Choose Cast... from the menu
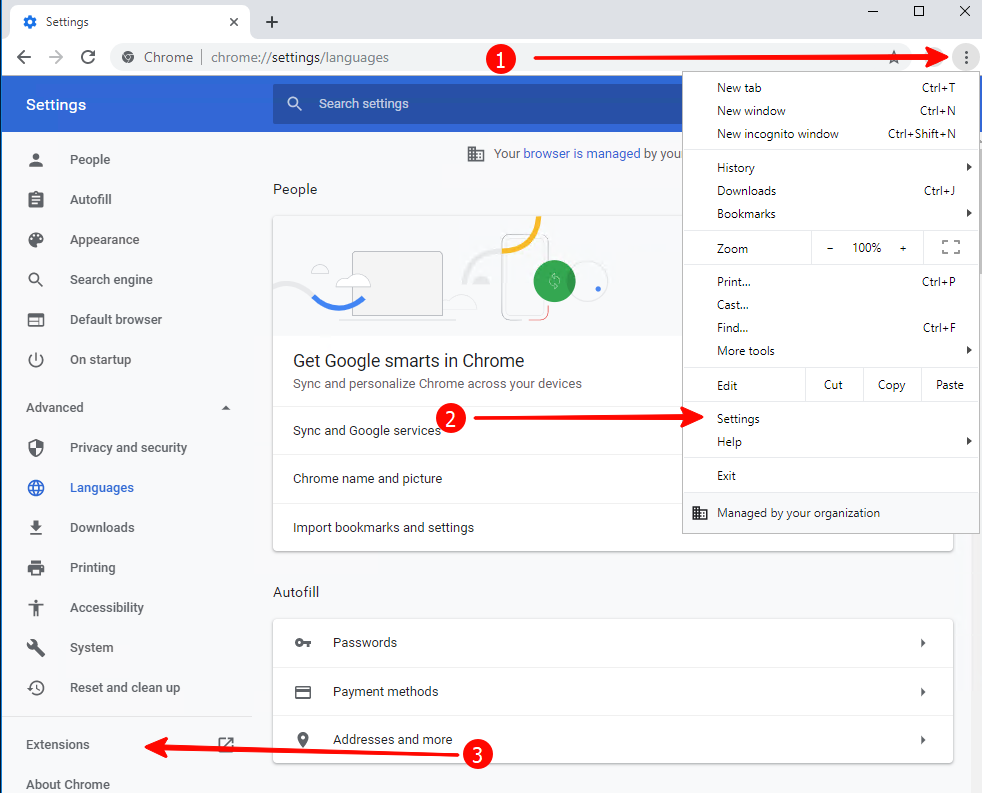 [x=830, y=304]
